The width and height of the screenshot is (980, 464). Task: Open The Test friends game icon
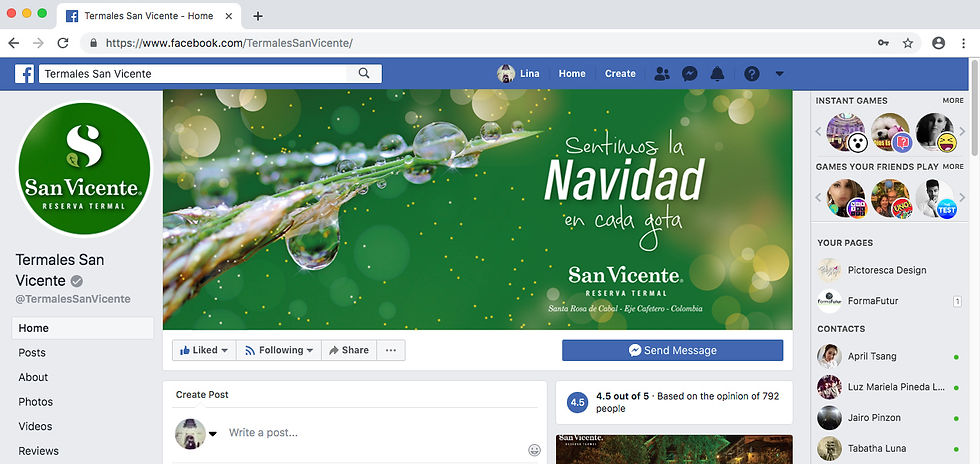click(935, 199)
